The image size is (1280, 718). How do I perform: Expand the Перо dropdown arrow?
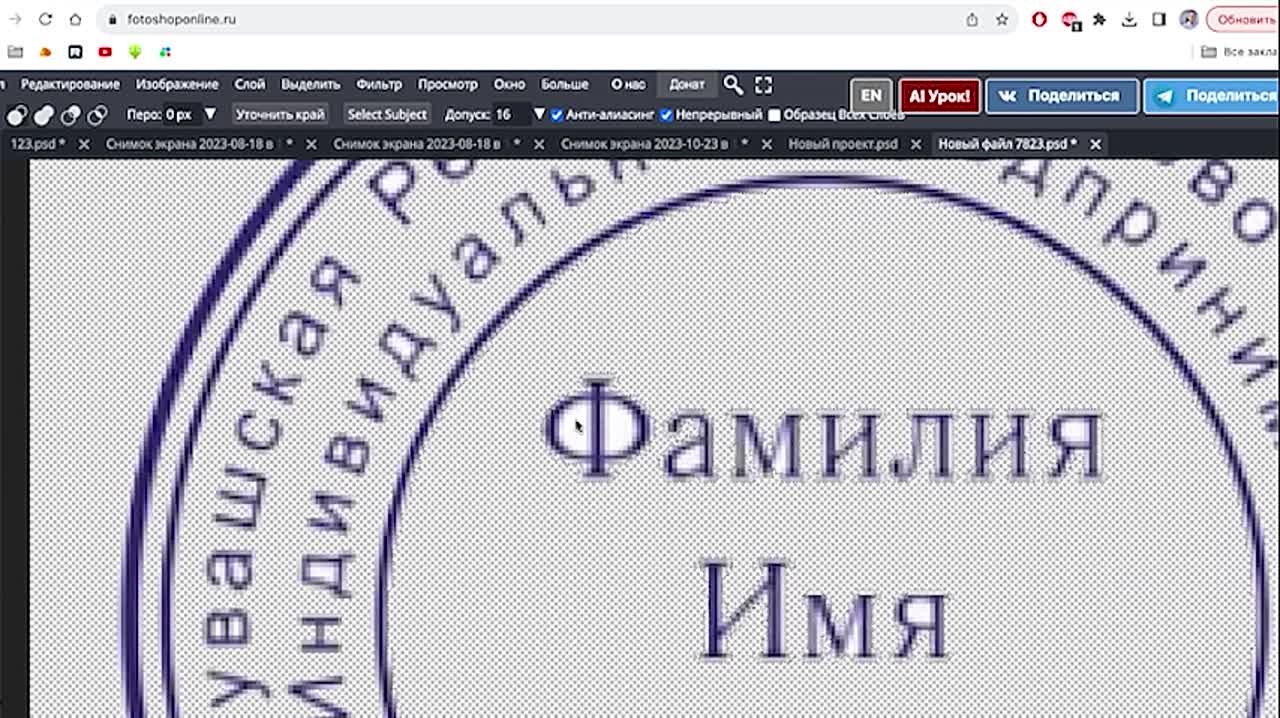210,114
